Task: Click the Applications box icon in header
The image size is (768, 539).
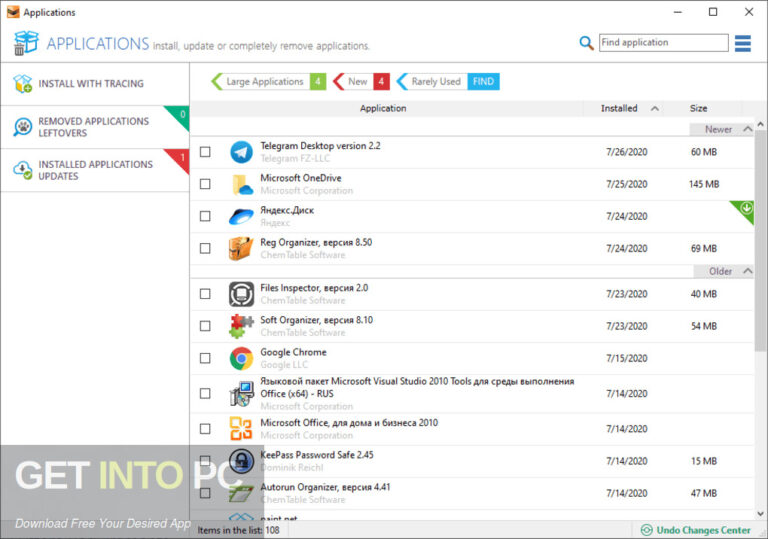Action: pos(25,43)
